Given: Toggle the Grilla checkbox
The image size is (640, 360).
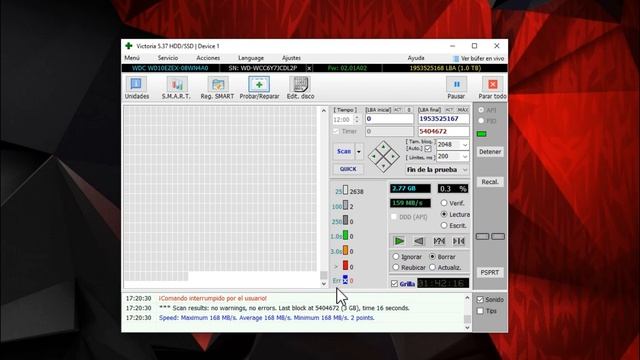Looking at the screenshot, I should tap(394, 284).
